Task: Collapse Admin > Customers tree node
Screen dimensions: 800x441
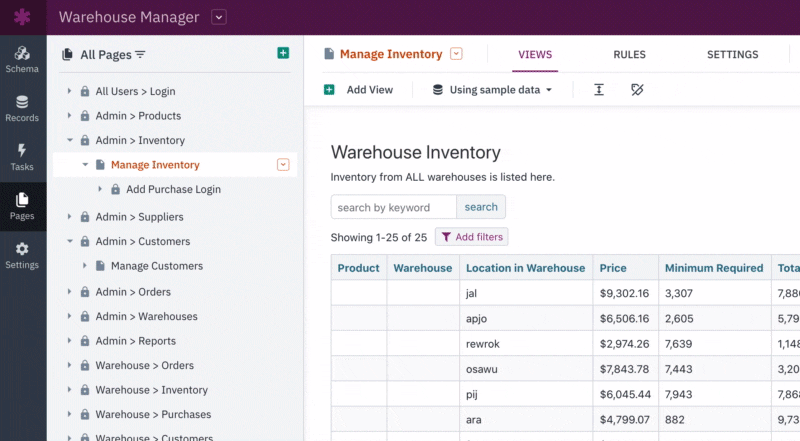Action: [x=69, y=241]
